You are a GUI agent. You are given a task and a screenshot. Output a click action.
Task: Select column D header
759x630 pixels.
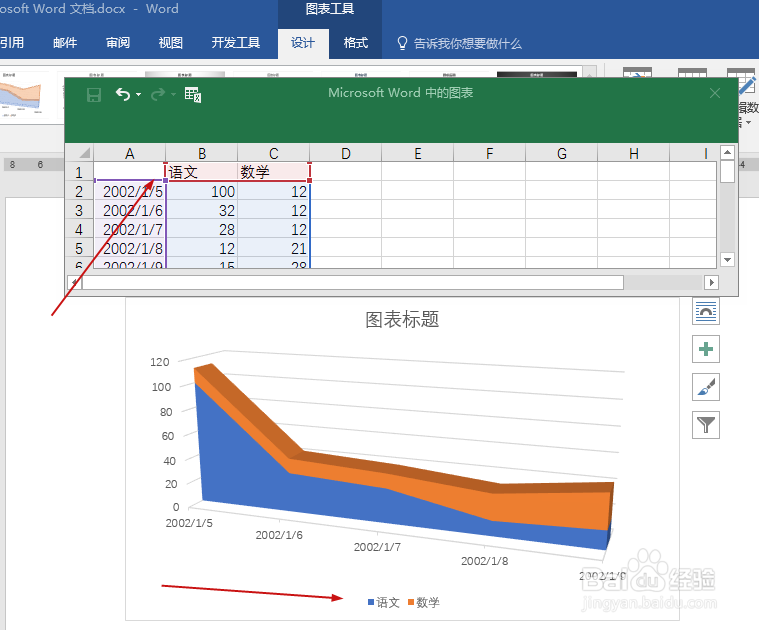pos(346,153)
